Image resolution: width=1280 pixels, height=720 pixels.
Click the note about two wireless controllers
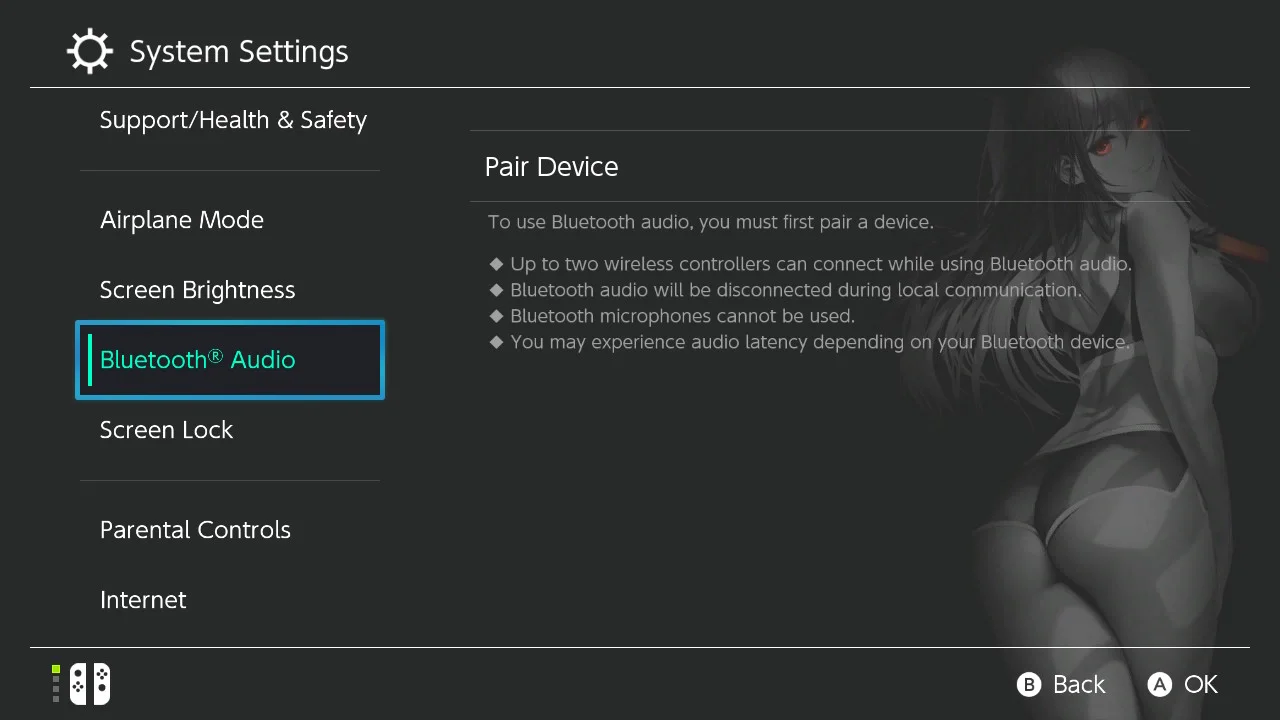point(821,264)
